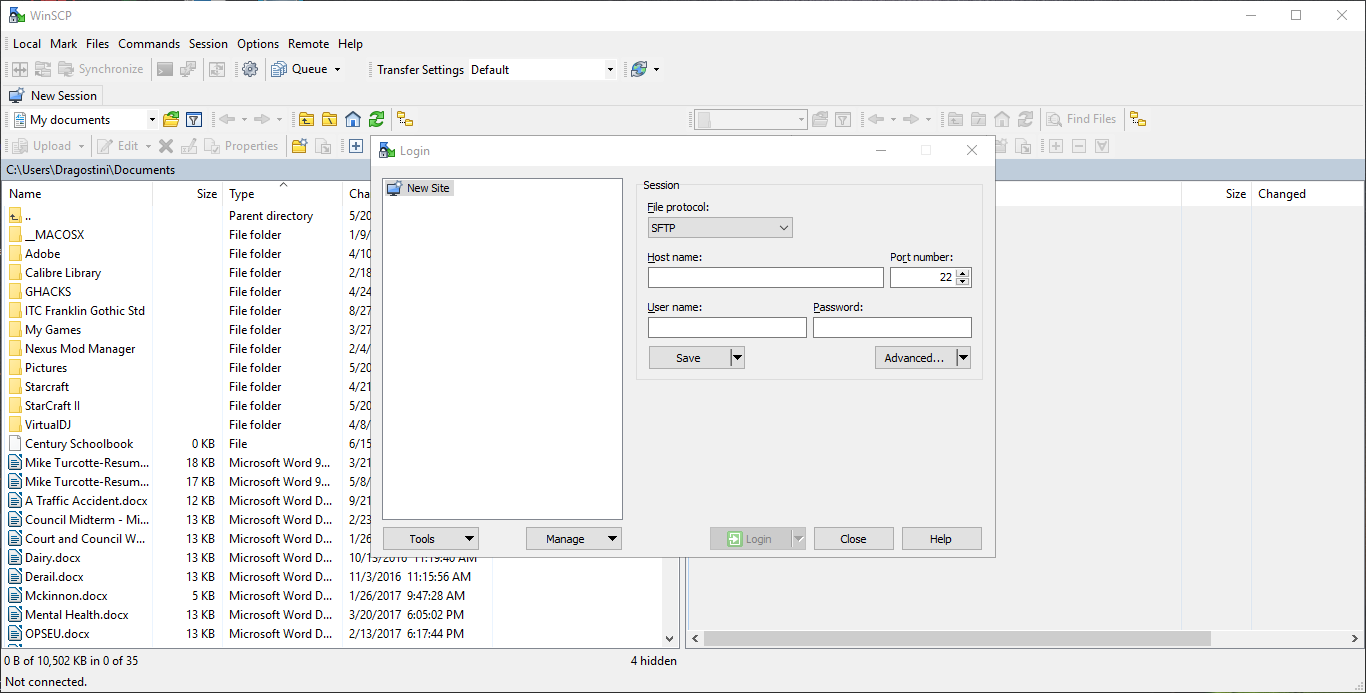Open the Mark menu

64,44
